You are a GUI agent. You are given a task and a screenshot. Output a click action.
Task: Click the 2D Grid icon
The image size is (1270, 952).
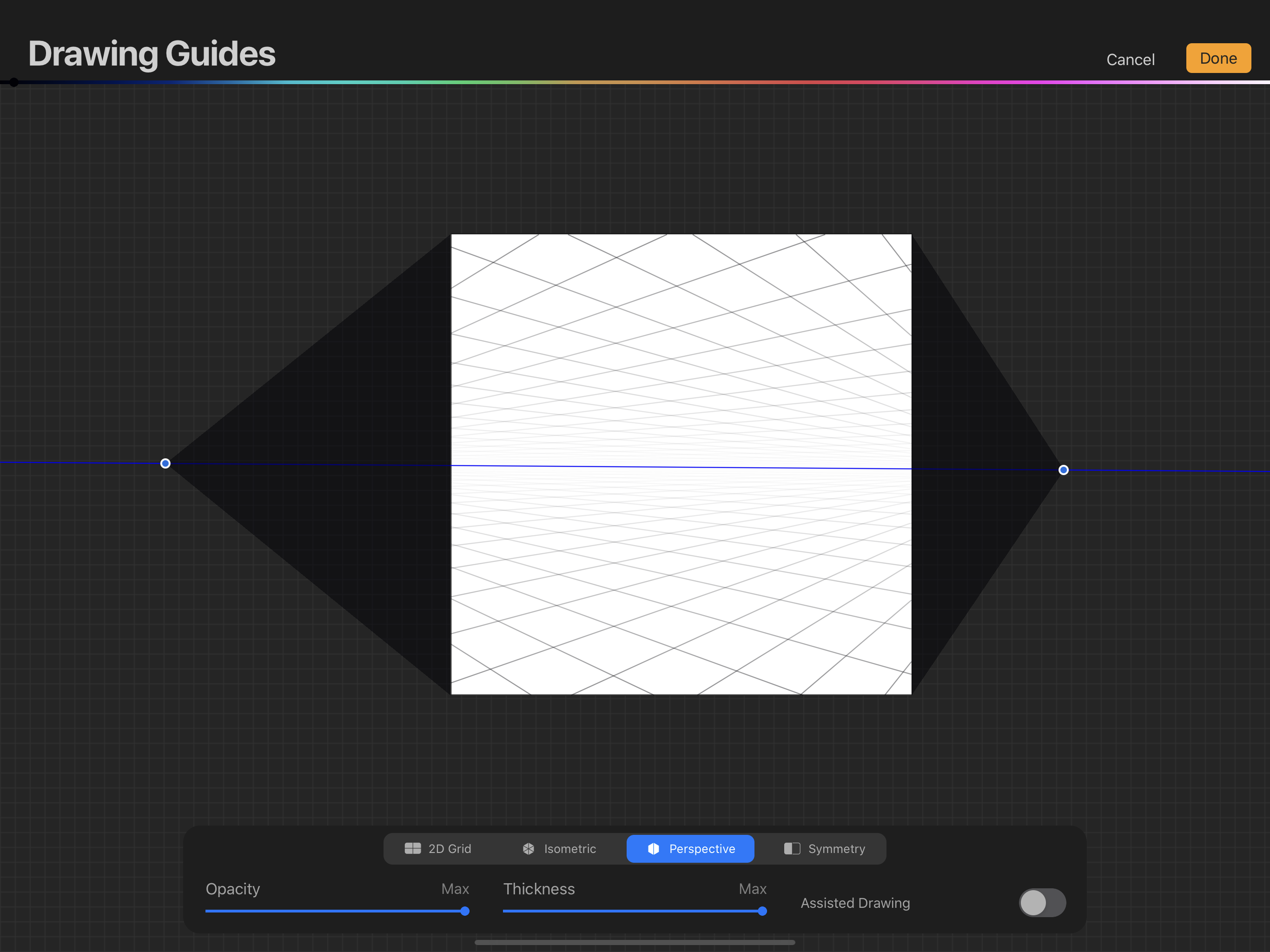(x=412, y=849)
